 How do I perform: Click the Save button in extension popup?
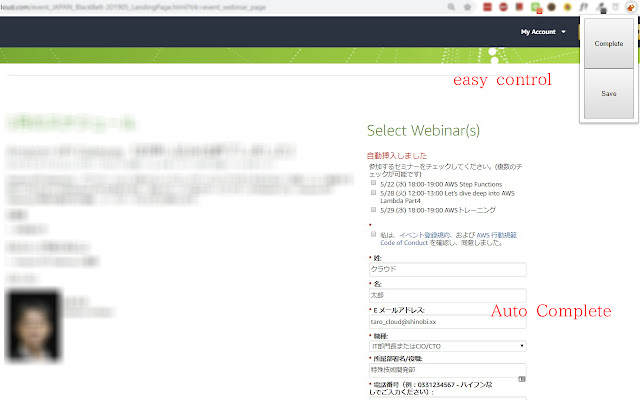click(x=609, y=93)
